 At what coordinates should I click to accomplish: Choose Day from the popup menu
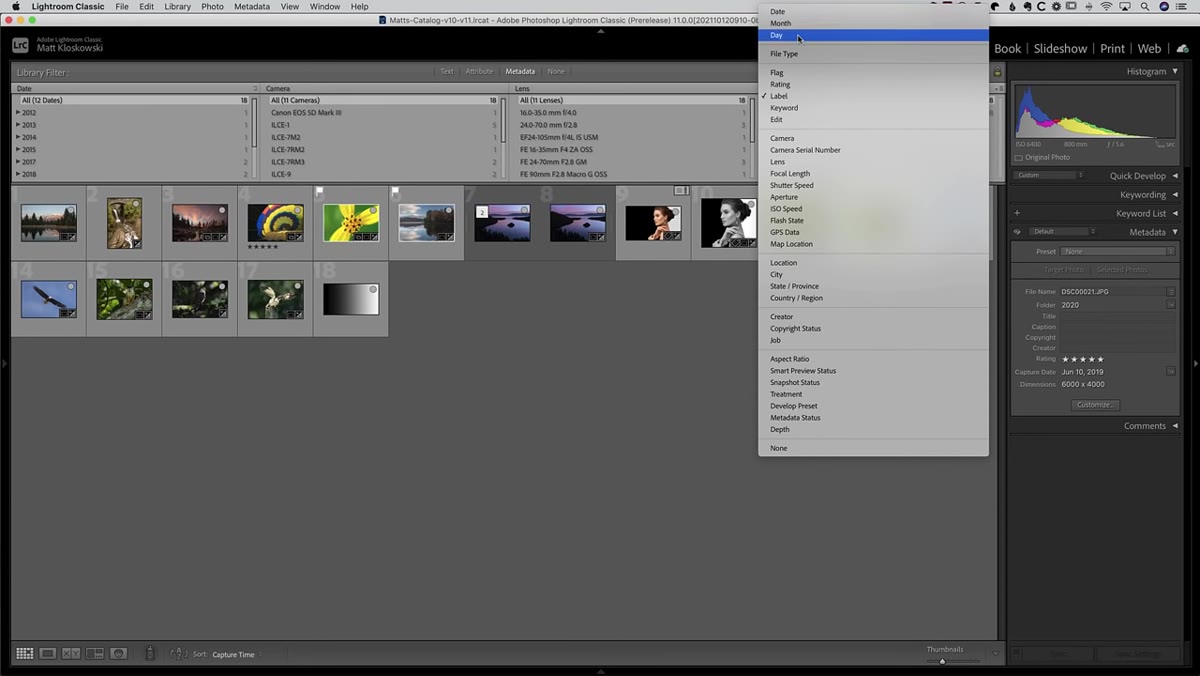[x=873, y=35]
